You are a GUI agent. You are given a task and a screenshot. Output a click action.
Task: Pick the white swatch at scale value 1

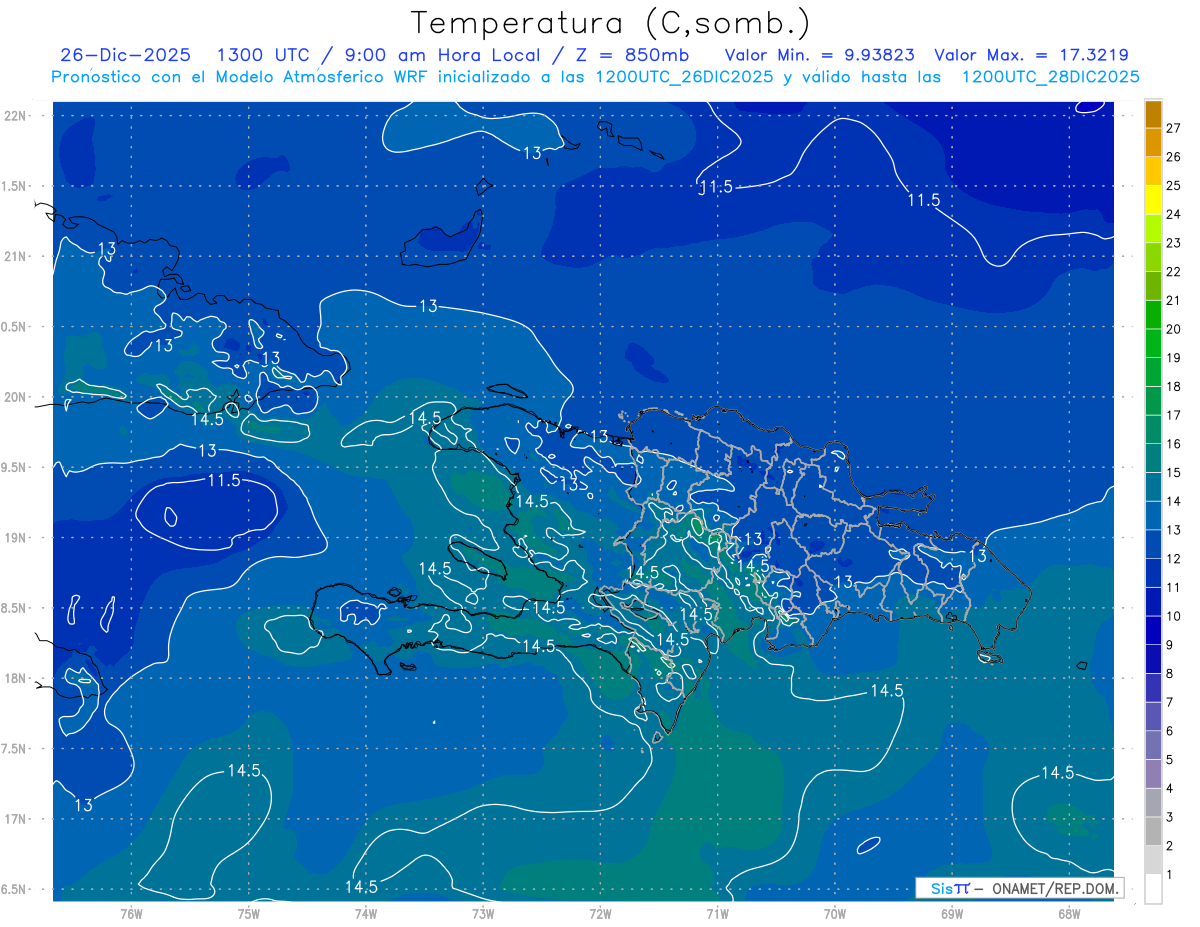pos(1154,889)
